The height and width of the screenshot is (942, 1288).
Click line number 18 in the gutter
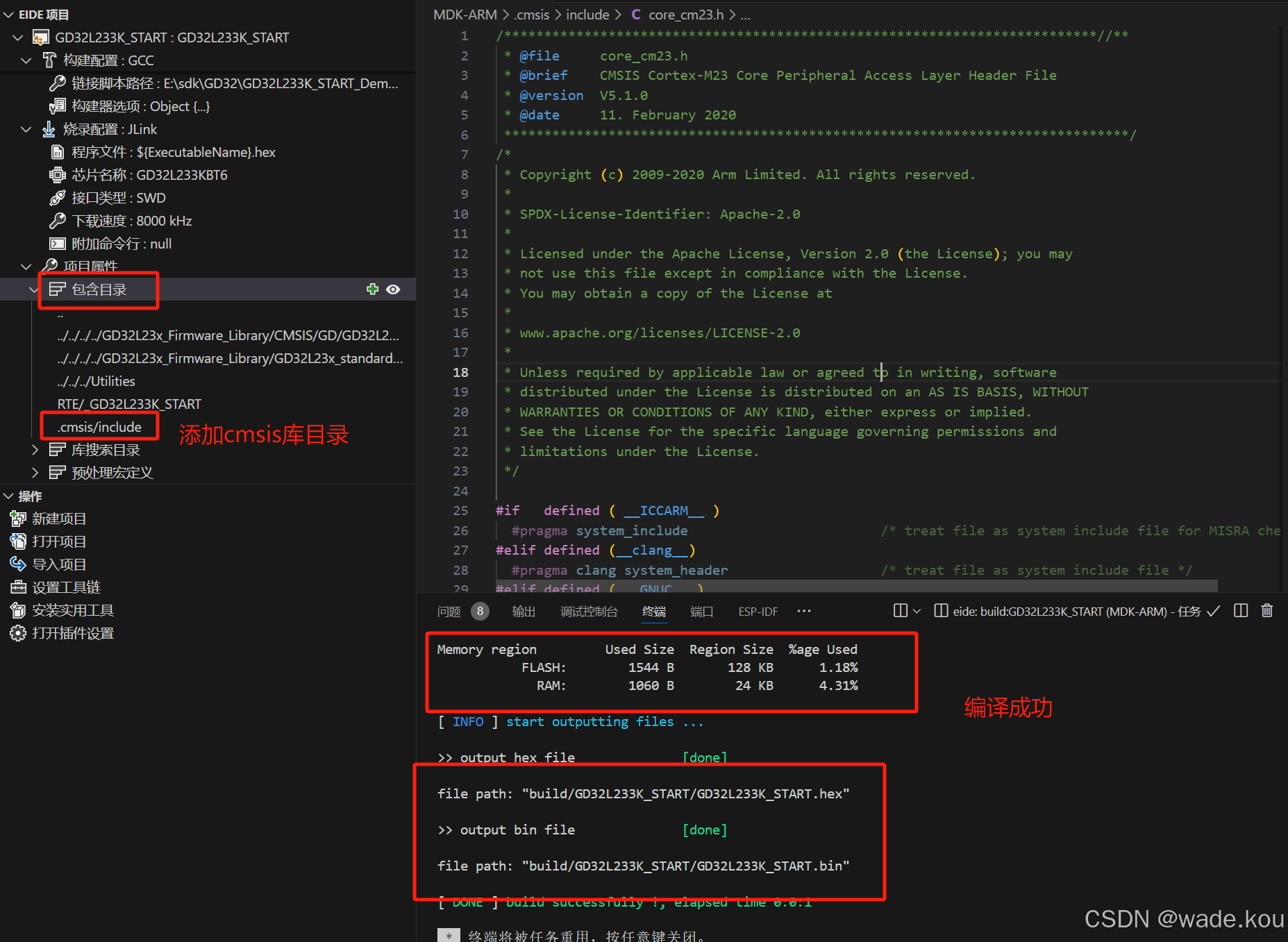pyautogui.click(x=461, y=373)
